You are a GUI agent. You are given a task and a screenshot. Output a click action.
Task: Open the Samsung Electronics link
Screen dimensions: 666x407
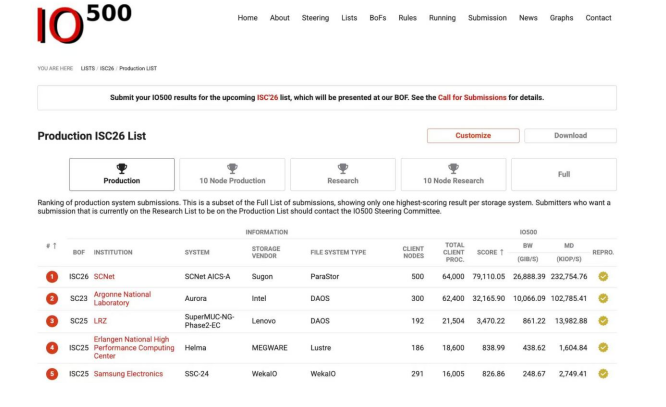[128, 374]
